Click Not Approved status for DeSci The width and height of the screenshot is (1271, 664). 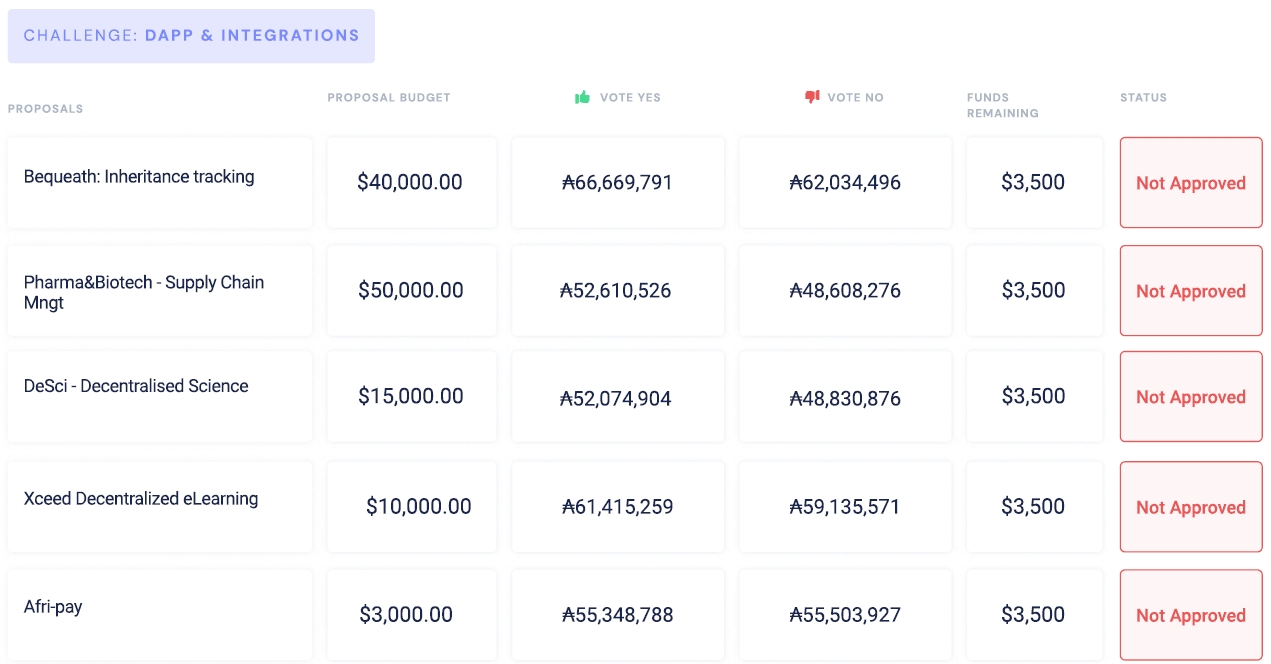[x=1190, y=397]
